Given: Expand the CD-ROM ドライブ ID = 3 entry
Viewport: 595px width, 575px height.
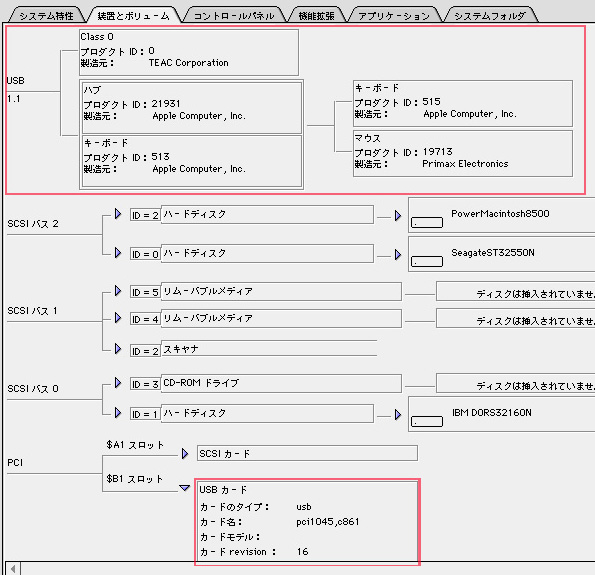Looking at the screenshot, I should click(118, 383).
